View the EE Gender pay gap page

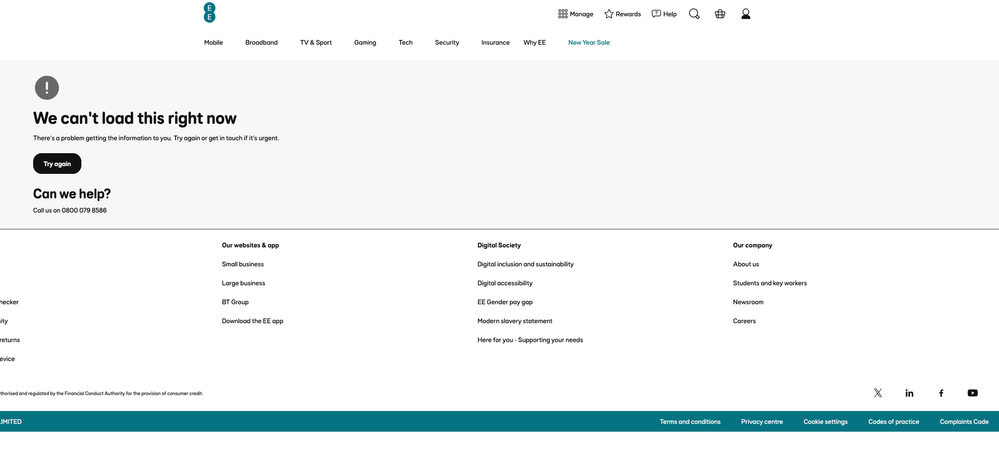(x=505, y=302)
